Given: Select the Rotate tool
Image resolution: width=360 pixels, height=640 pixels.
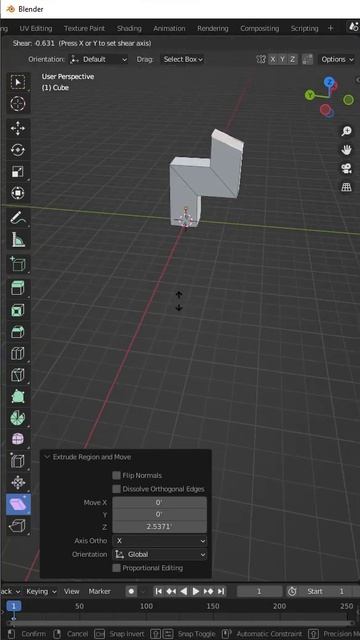Looking at the screenshot, I should [18, 150].
